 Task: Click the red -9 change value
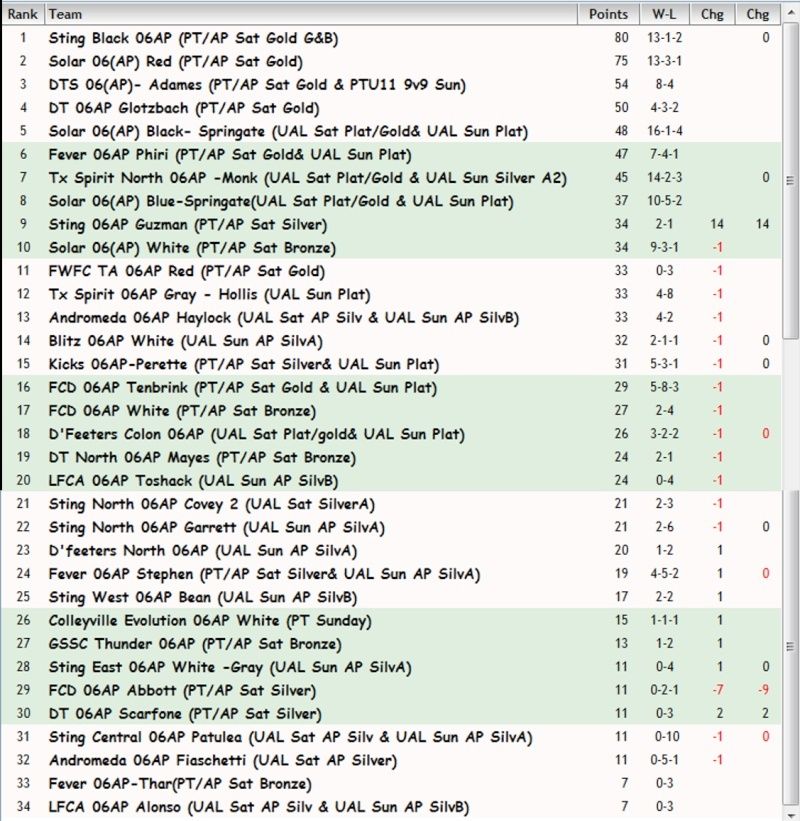pos(763,690)
